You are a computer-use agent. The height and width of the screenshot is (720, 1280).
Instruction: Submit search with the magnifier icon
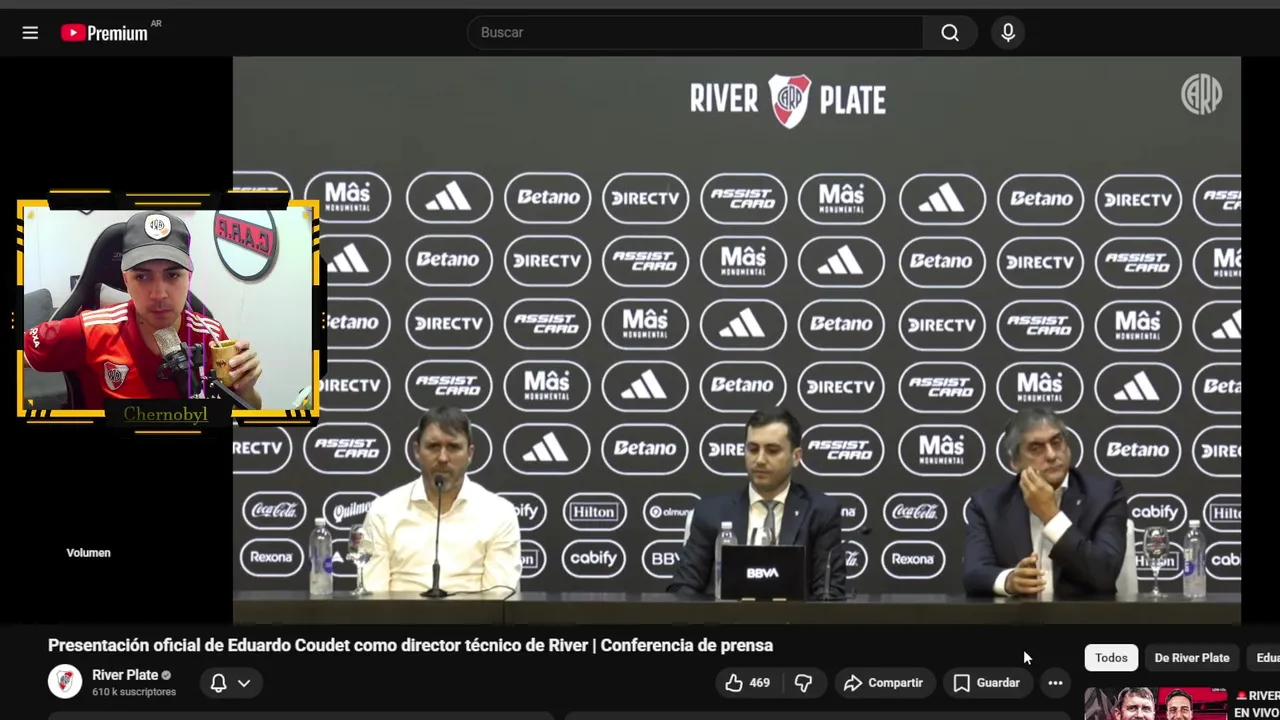pyautogui.click(x=950, y=33)
